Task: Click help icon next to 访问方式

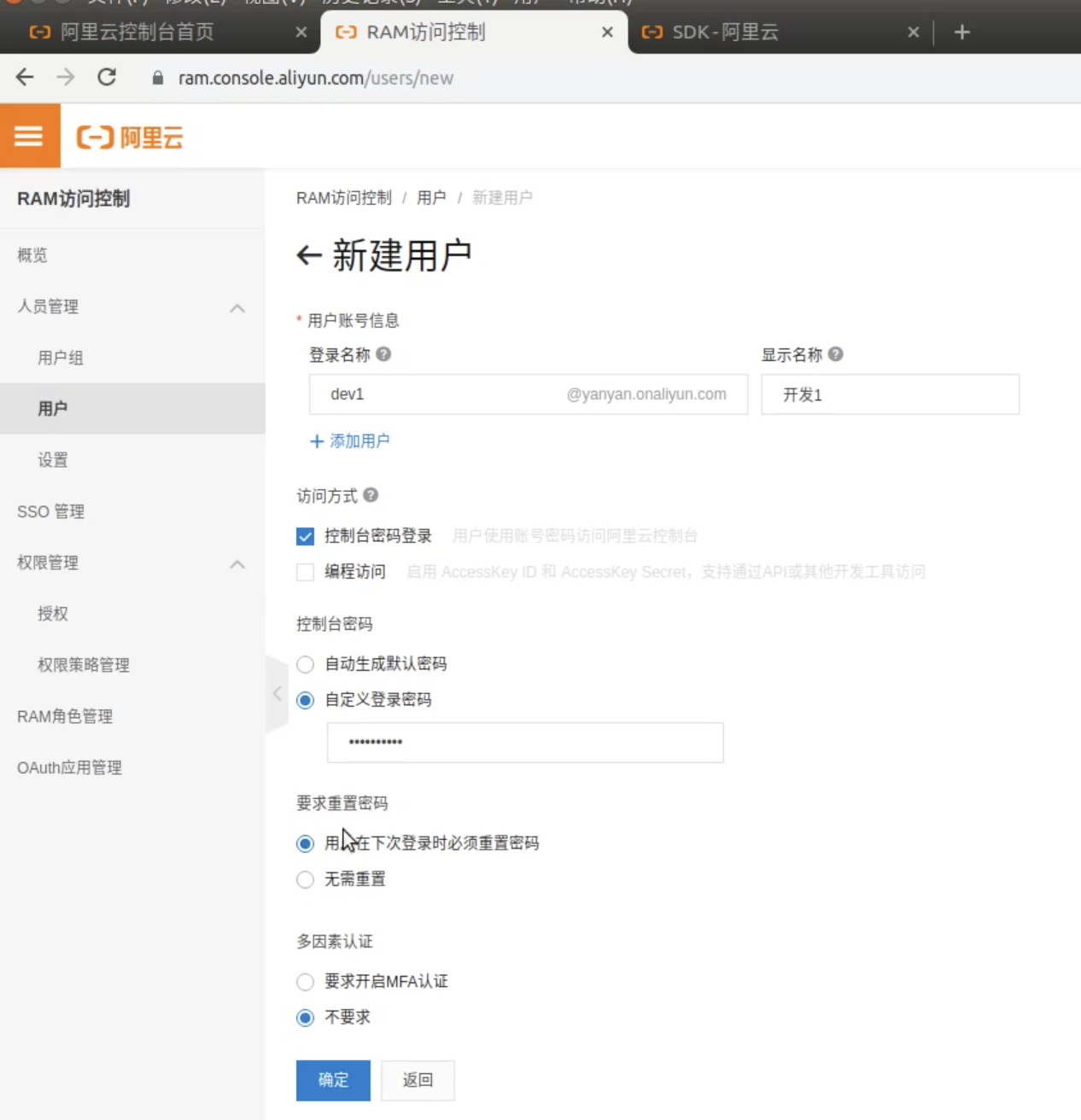Action: [371, 495]
